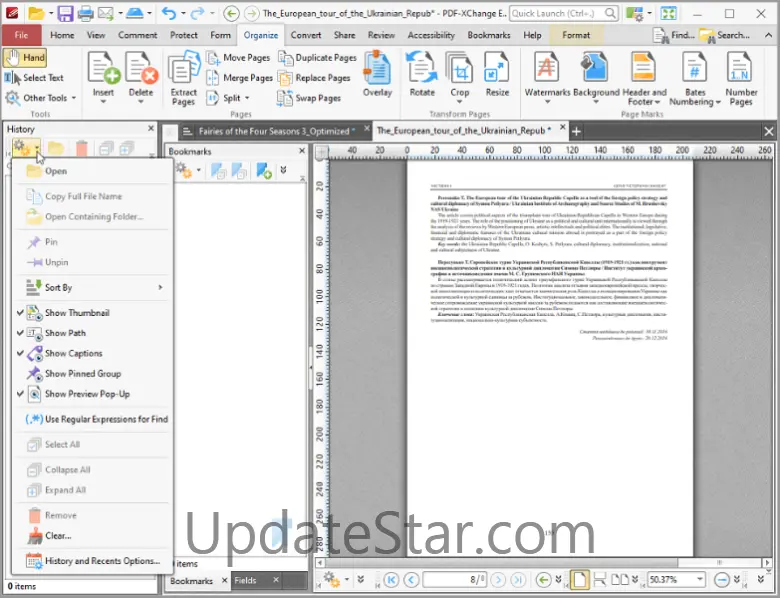Click the Save icon in quick toolbar
The image size is (780, 598).
pyautogui.click(x=65, y=13)
